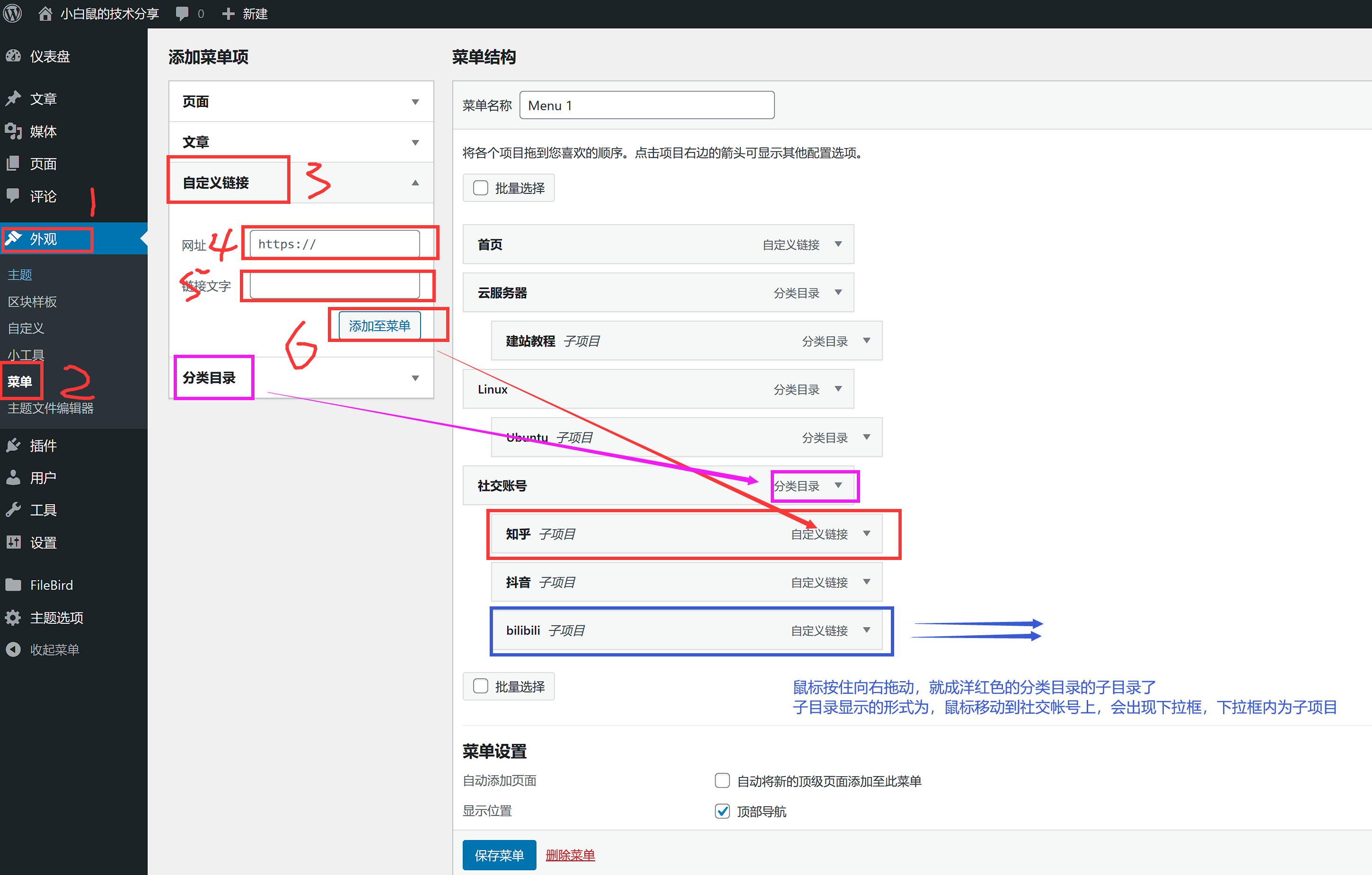The image size is (1372, 875).
Task: Toggle the upper 批量选择 checkbox
Action: (x=480, y=187)
